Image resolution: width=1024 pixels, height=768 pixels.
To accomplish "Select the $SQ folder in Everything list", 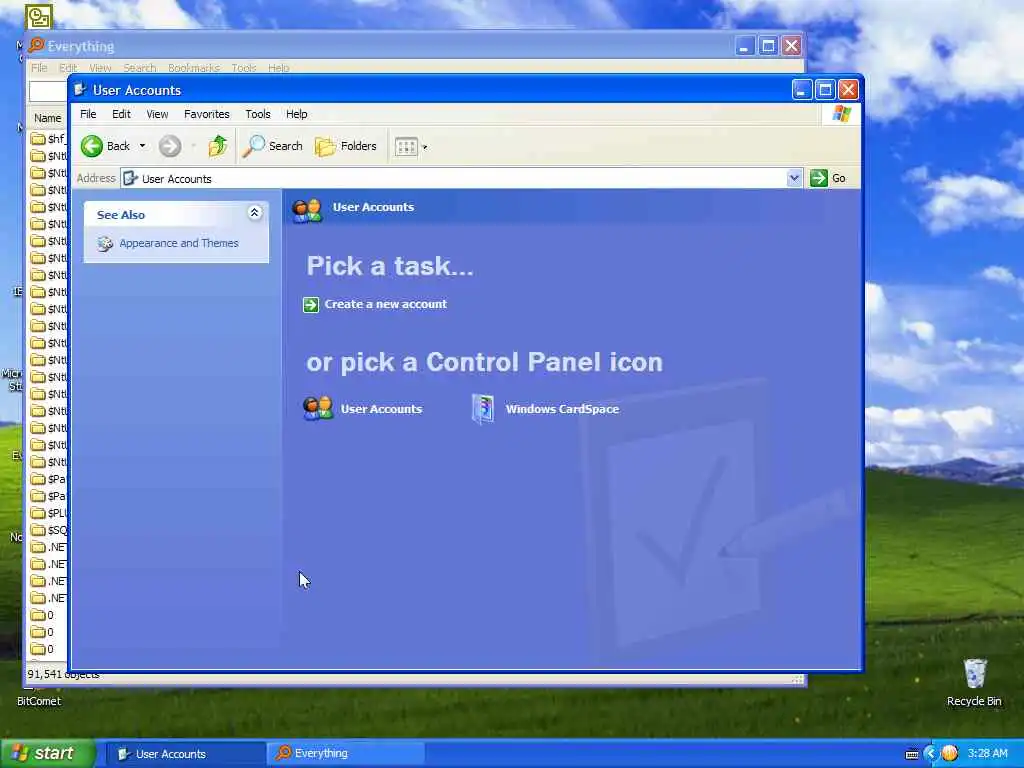I will [x=49, y=530].
